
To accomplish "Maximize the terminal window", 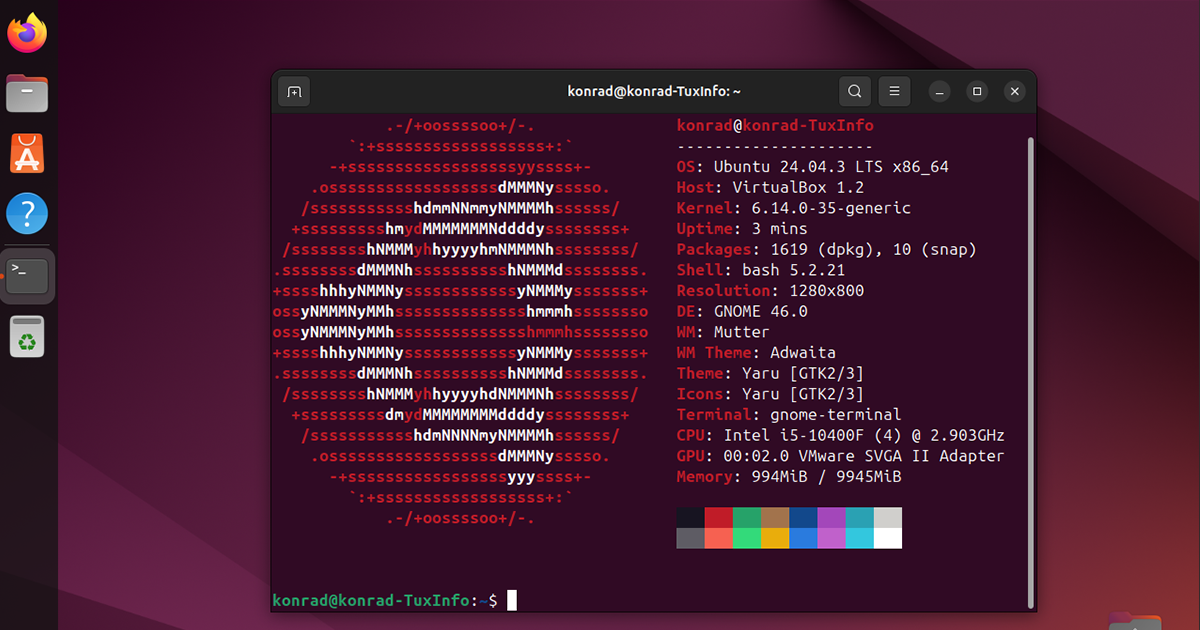I will (977, 92).
